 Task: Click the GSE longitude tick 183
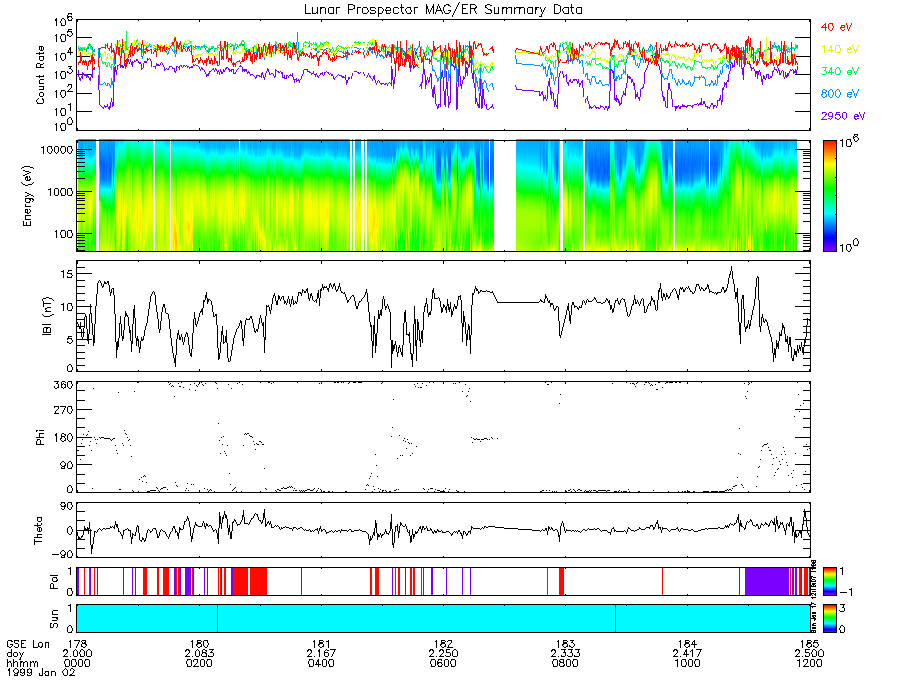565,644
